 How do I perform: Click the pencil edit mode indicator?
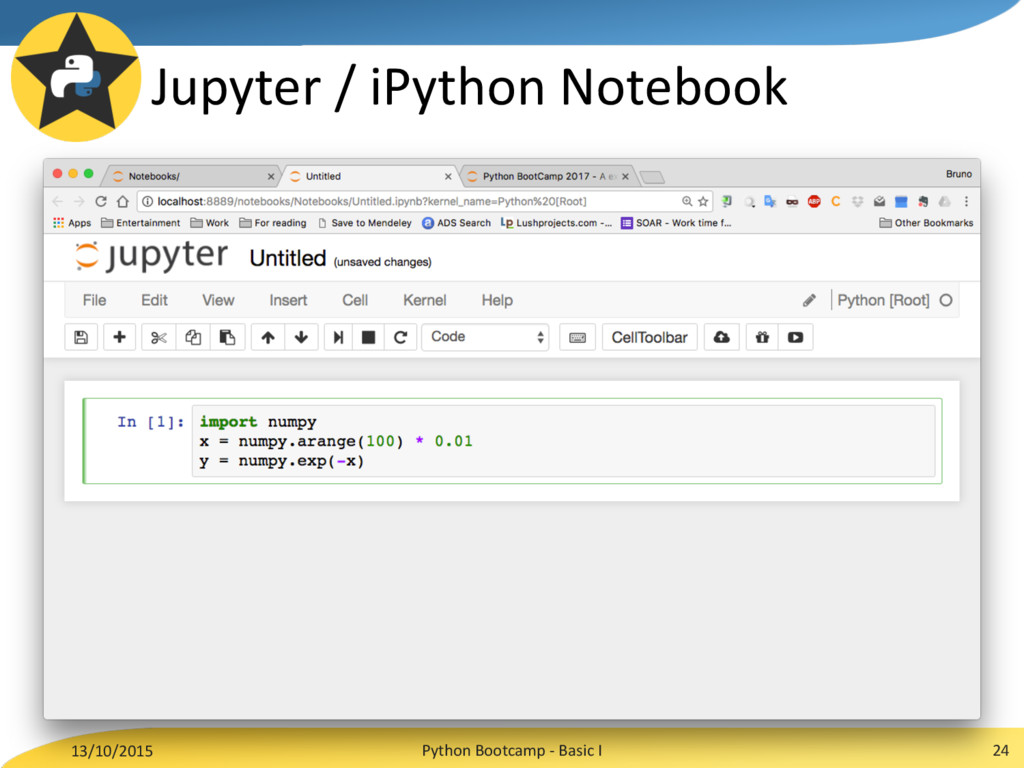tap(809, 300)
